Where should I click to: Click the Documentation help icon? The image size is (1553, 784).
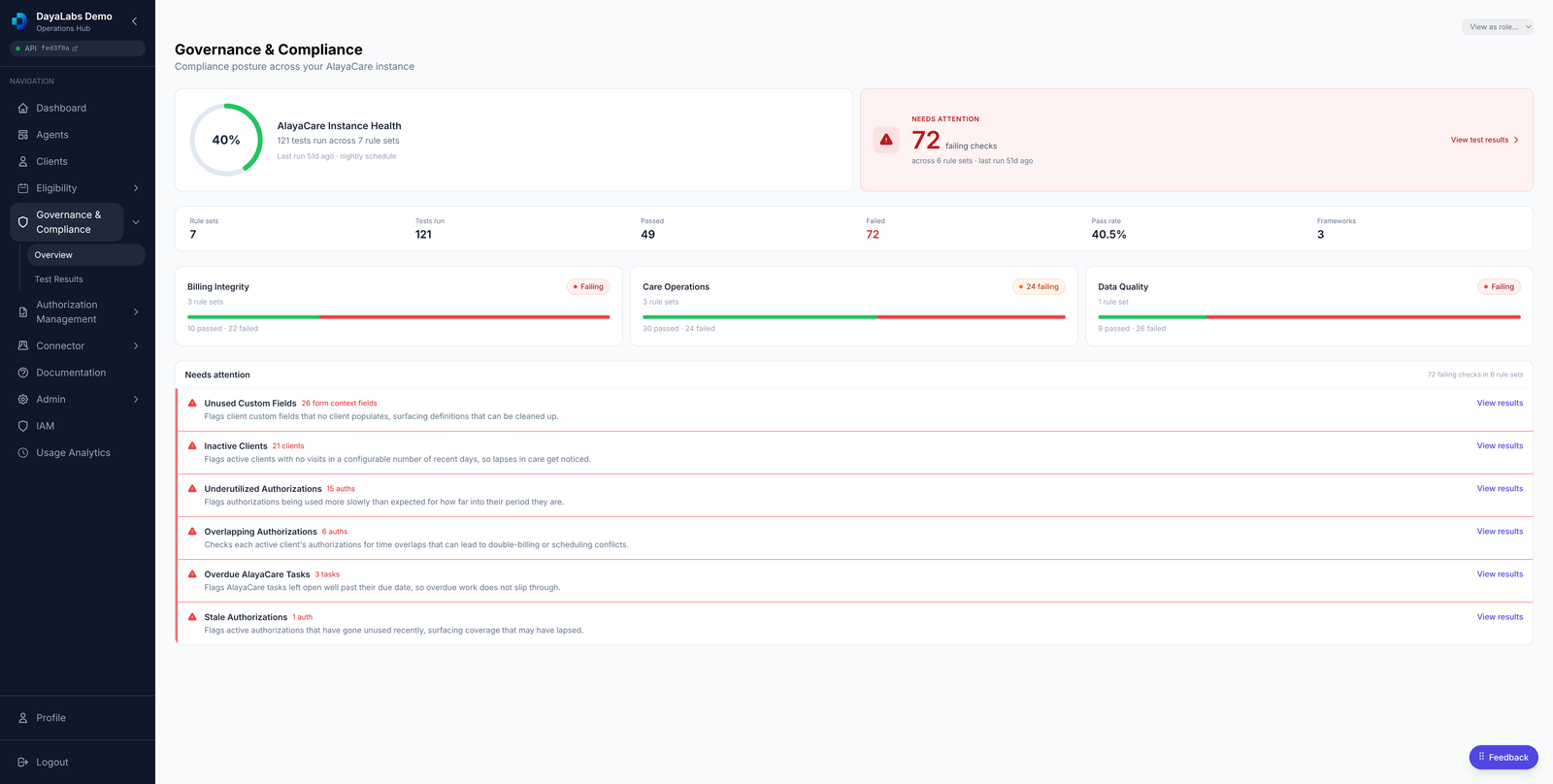click(23, 373)
